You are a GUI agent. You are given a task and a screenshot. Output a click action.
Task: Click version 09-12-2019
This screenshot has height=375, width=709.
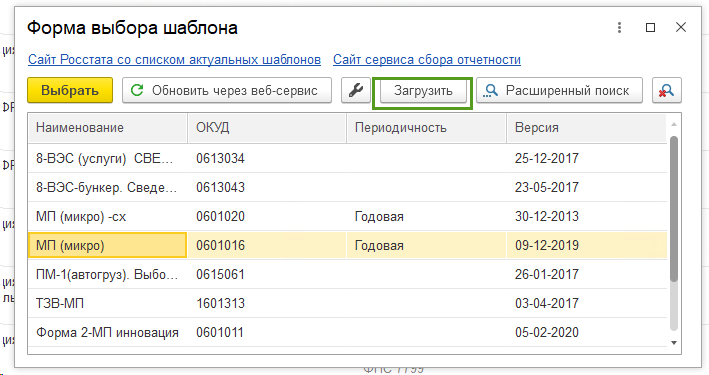547,245
